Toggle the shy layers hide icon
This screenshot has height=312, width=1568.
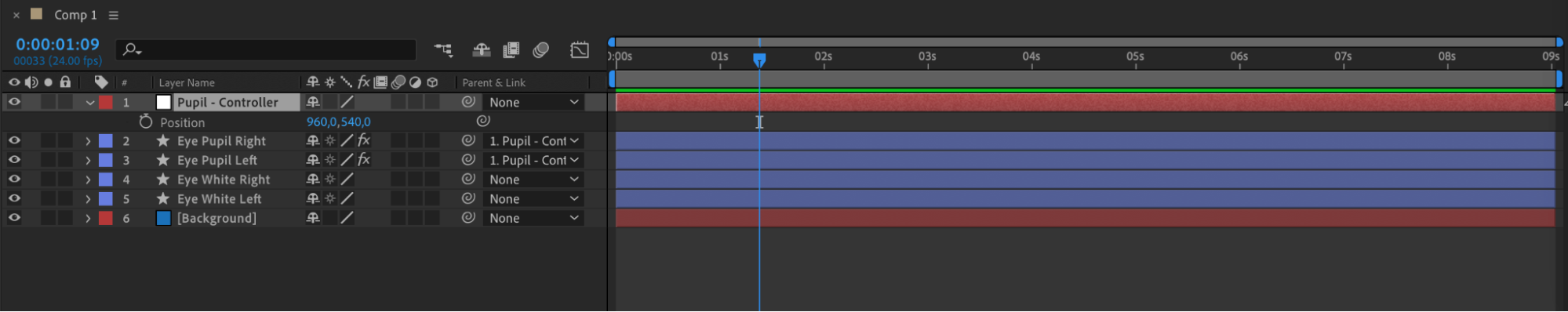pyautogui.click(x=481, y=50)
